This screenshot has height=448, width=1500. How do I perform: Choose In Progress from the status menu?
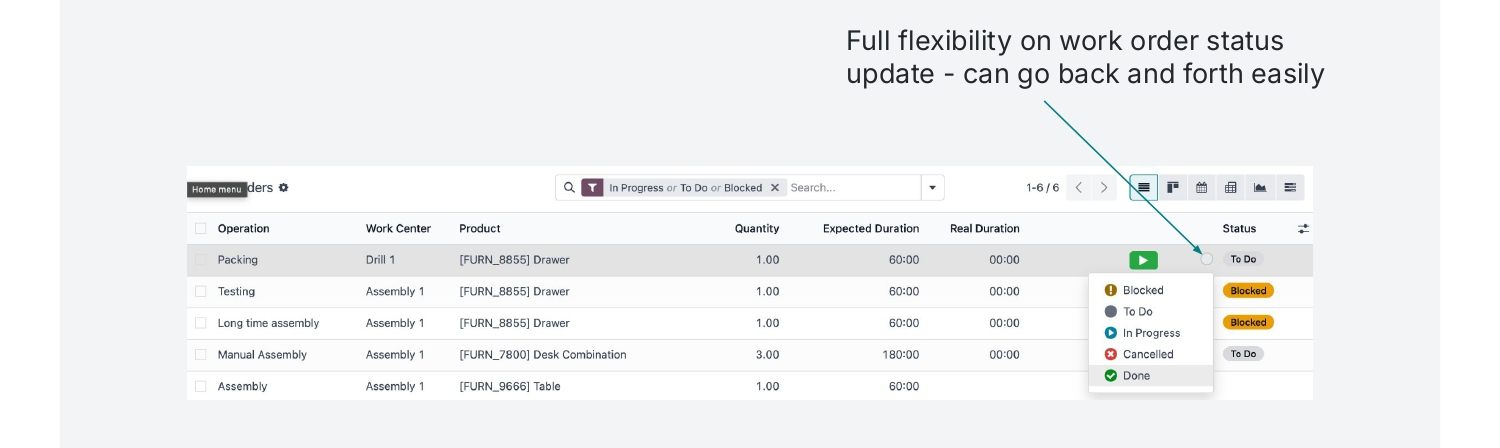click(1151, 333)
